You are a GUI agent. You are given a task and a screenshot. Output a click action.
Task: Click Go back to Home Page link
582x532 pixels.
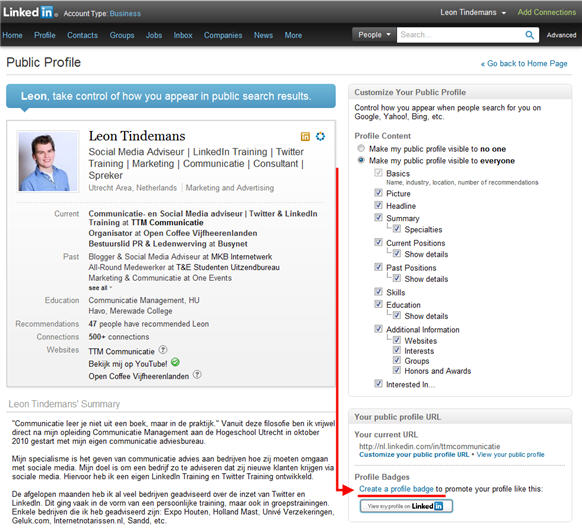[524, 63]
